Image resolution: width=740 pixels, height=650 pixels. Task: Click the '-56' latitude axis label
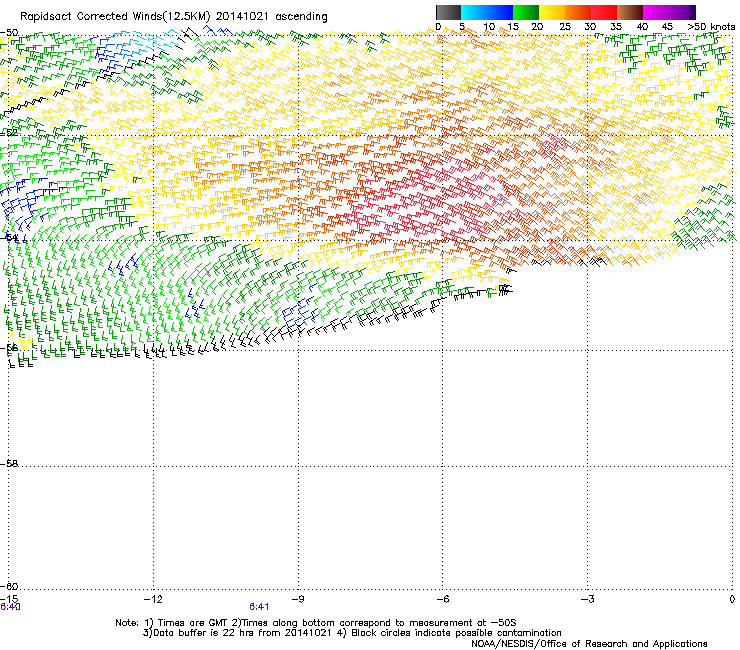pyautogui.click(x=9, y=347)
